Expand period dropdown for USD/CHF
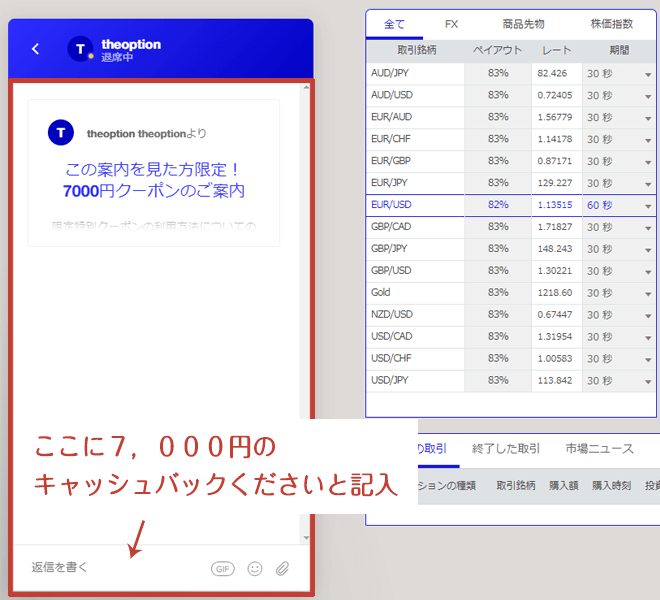Image resolution: width=660 pixels, height=600 pixels. coord(648,360)
